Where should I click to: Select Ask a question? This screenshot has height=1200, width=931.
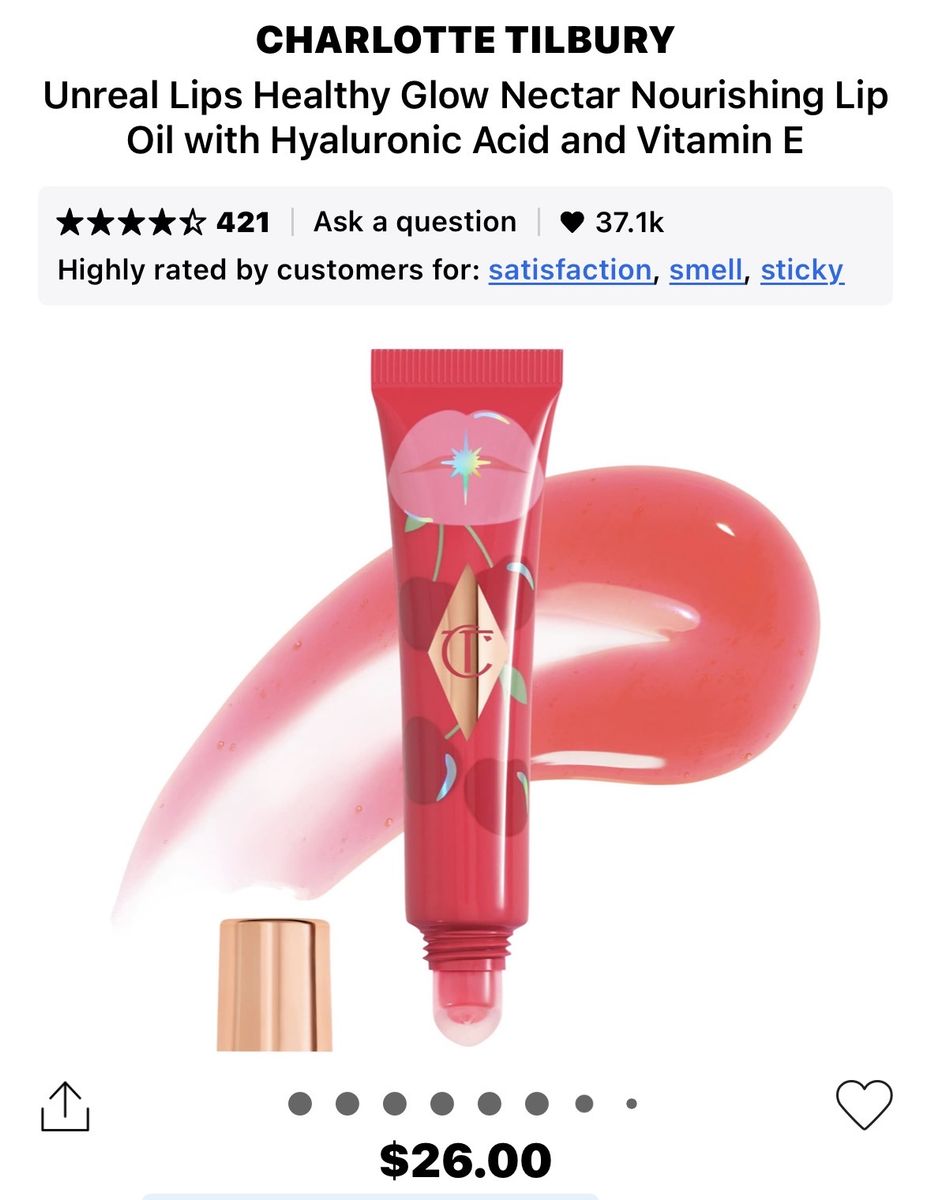coord(415,222)
